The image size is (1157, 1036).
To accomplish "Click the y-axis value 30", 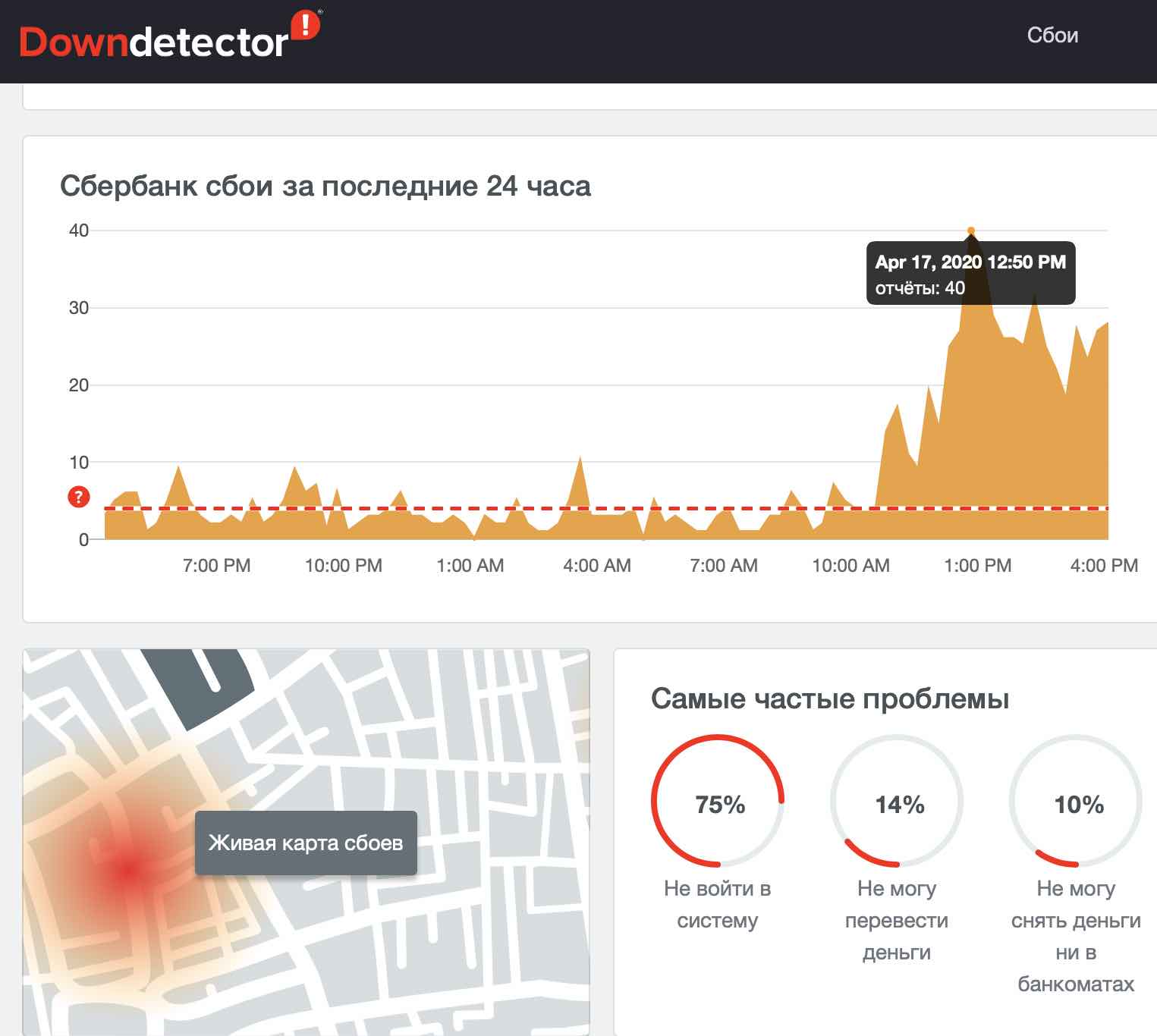I will pos(79,308).
